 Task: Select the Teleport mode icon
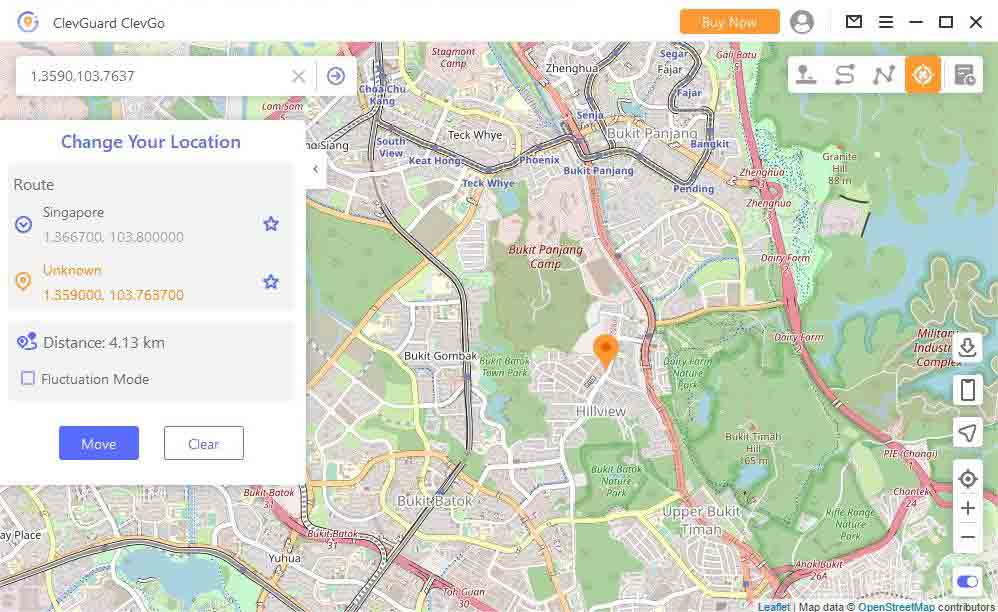[x=806, y=75]
